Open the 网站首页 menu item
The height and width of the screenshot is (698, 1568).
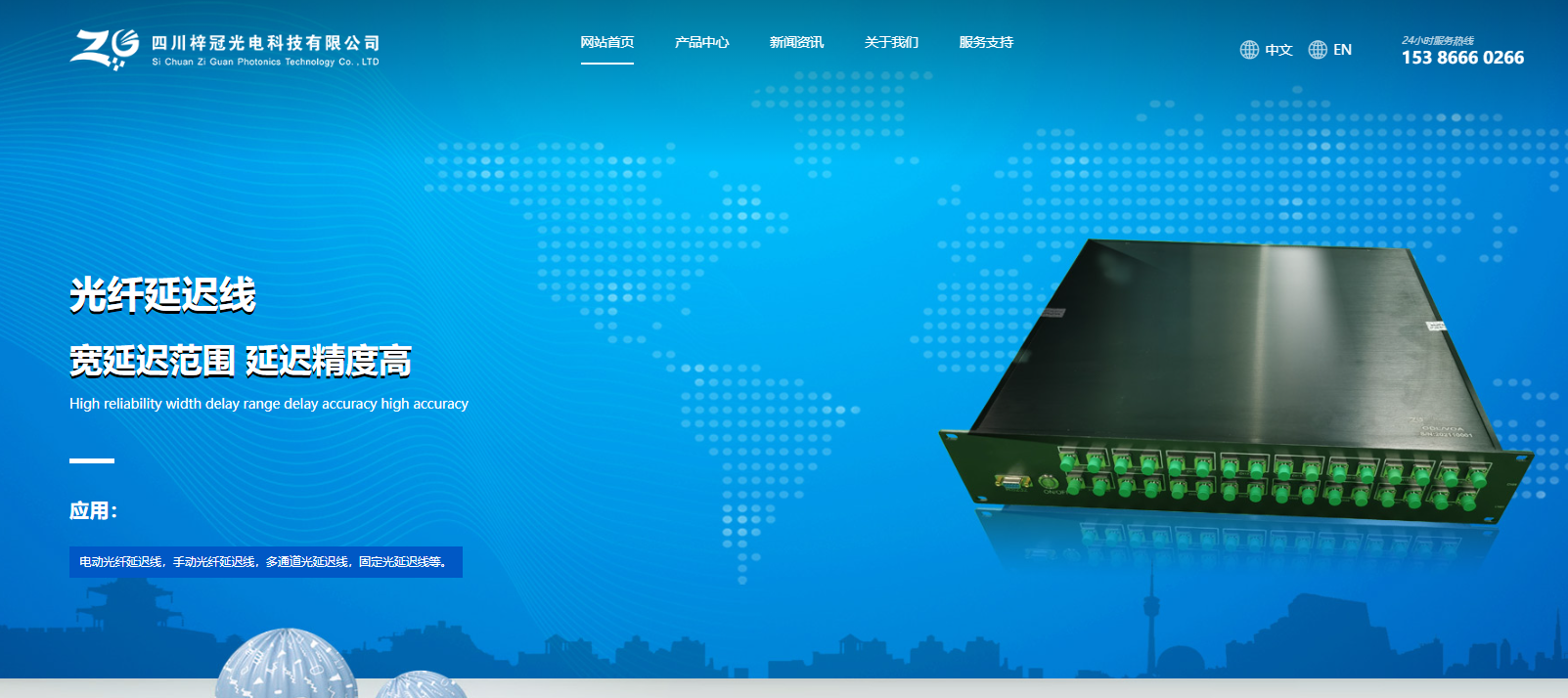606,42
